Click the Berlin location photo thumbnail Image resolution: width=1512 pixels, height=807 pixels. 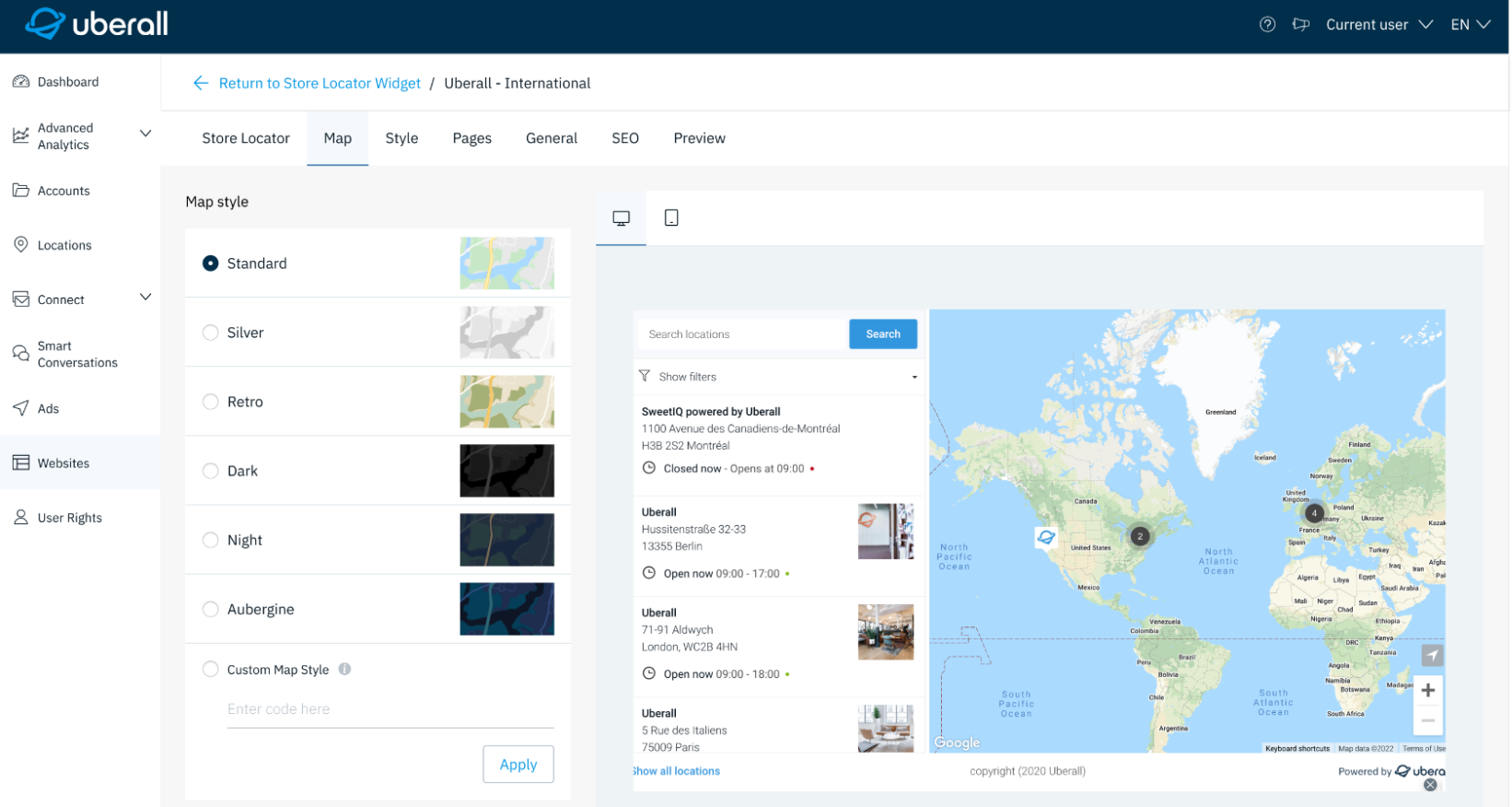886,532
